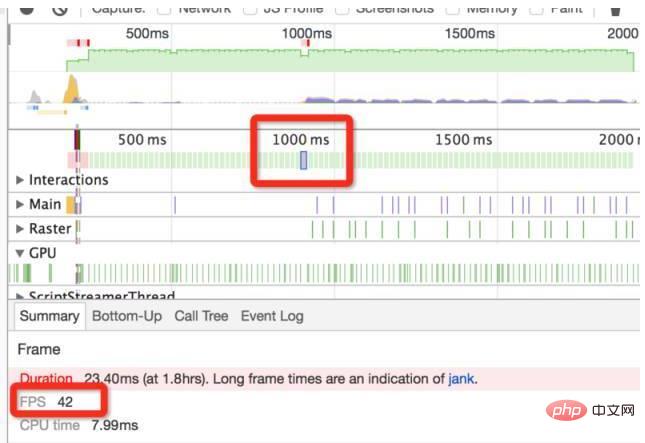Switch to the Summary tab
Screen dimensions: 645x443
(50, 316)
